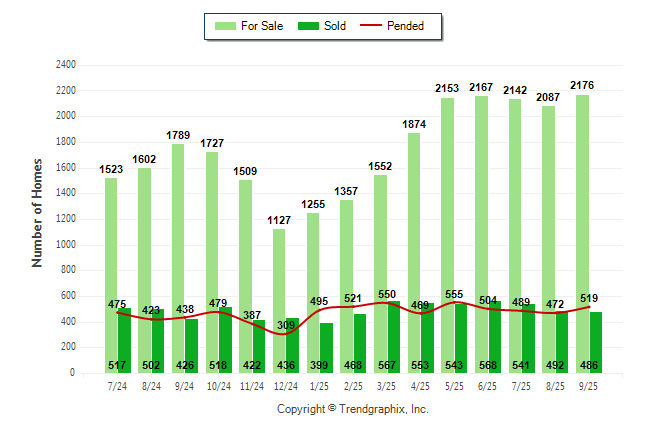Viewport: 646px width, 434px height.
Task: Toggle the Sold series legend label
Action: coord(335,26)
